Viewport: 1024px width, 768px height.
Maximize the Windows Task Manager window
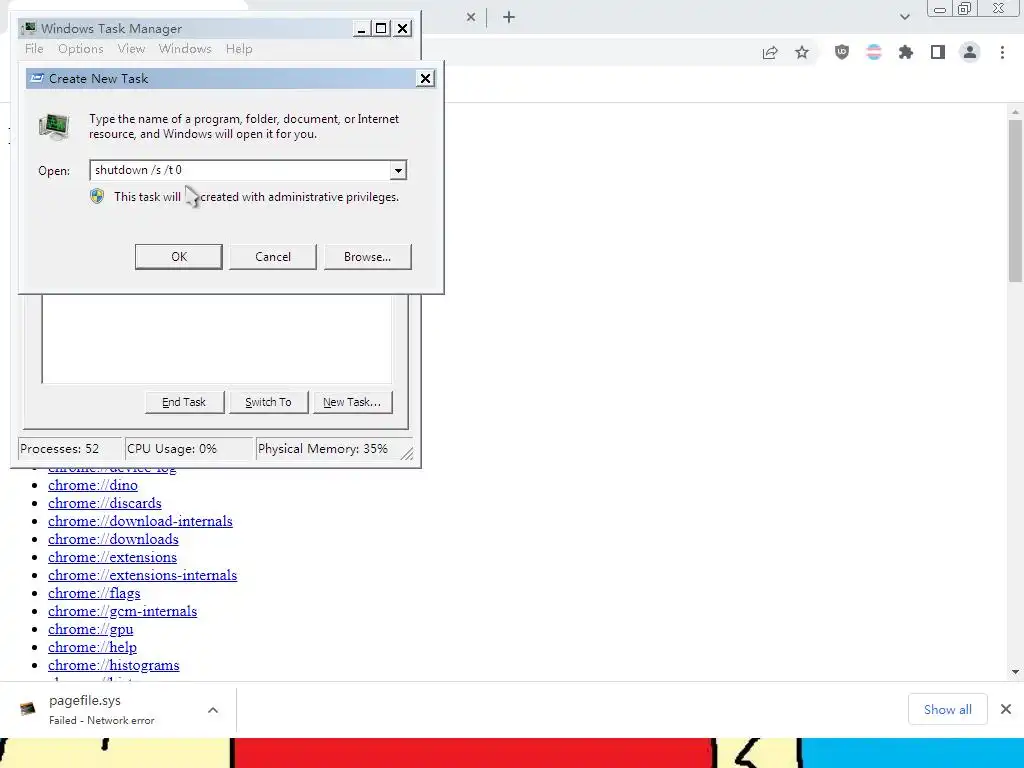[381, 28]
